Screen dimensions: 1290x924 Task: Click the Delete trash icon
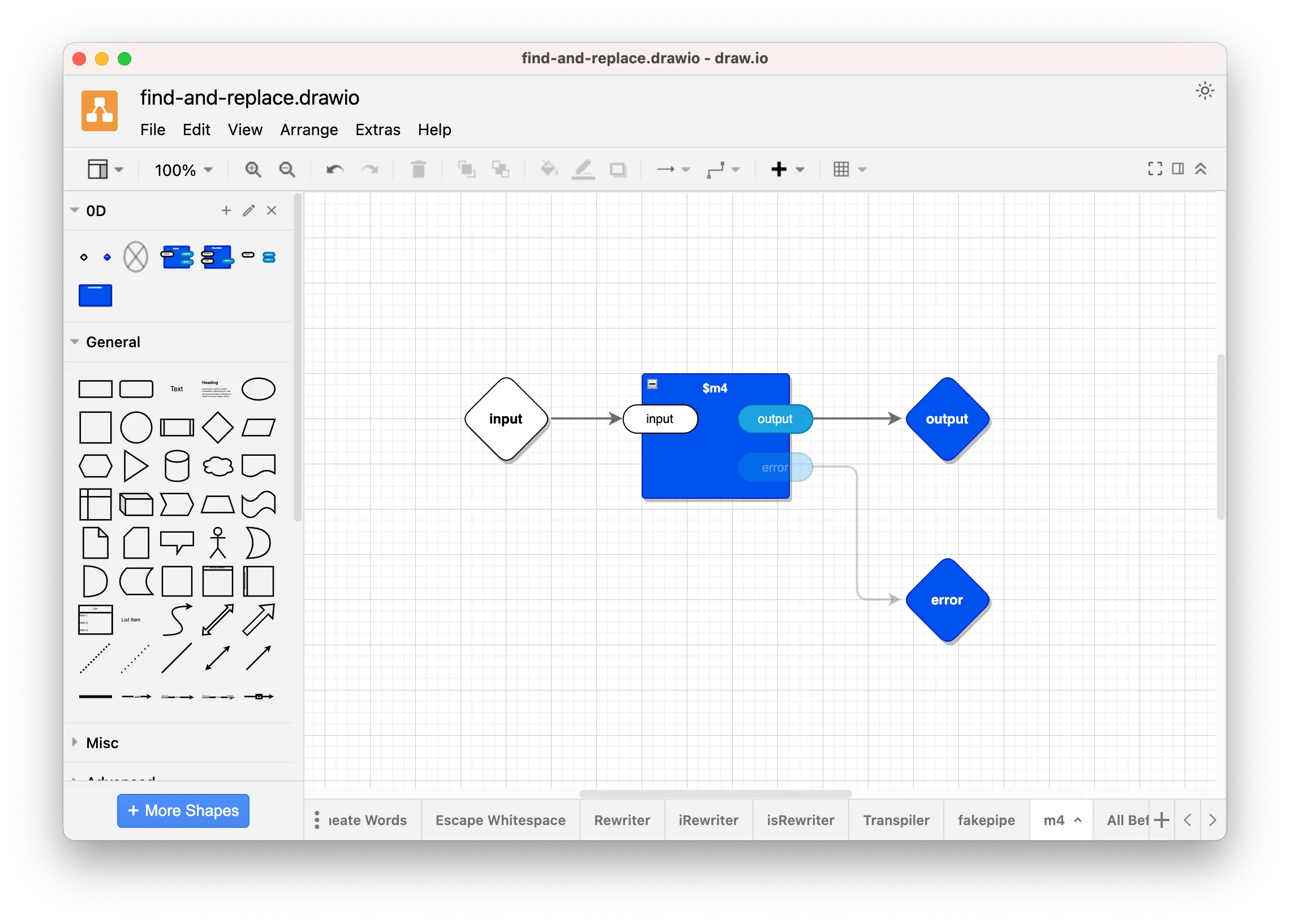coord(418,170)
